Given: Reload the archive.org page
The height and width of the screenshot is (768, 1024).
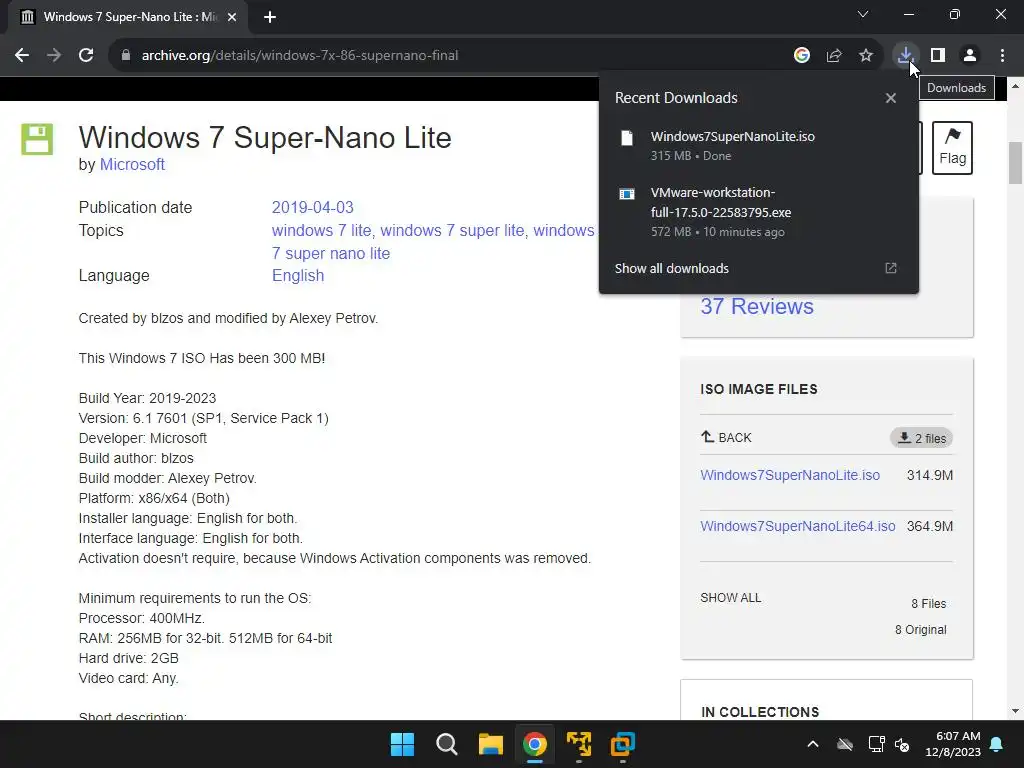Looking at the screenshot, I should click(x=86, y=56).
